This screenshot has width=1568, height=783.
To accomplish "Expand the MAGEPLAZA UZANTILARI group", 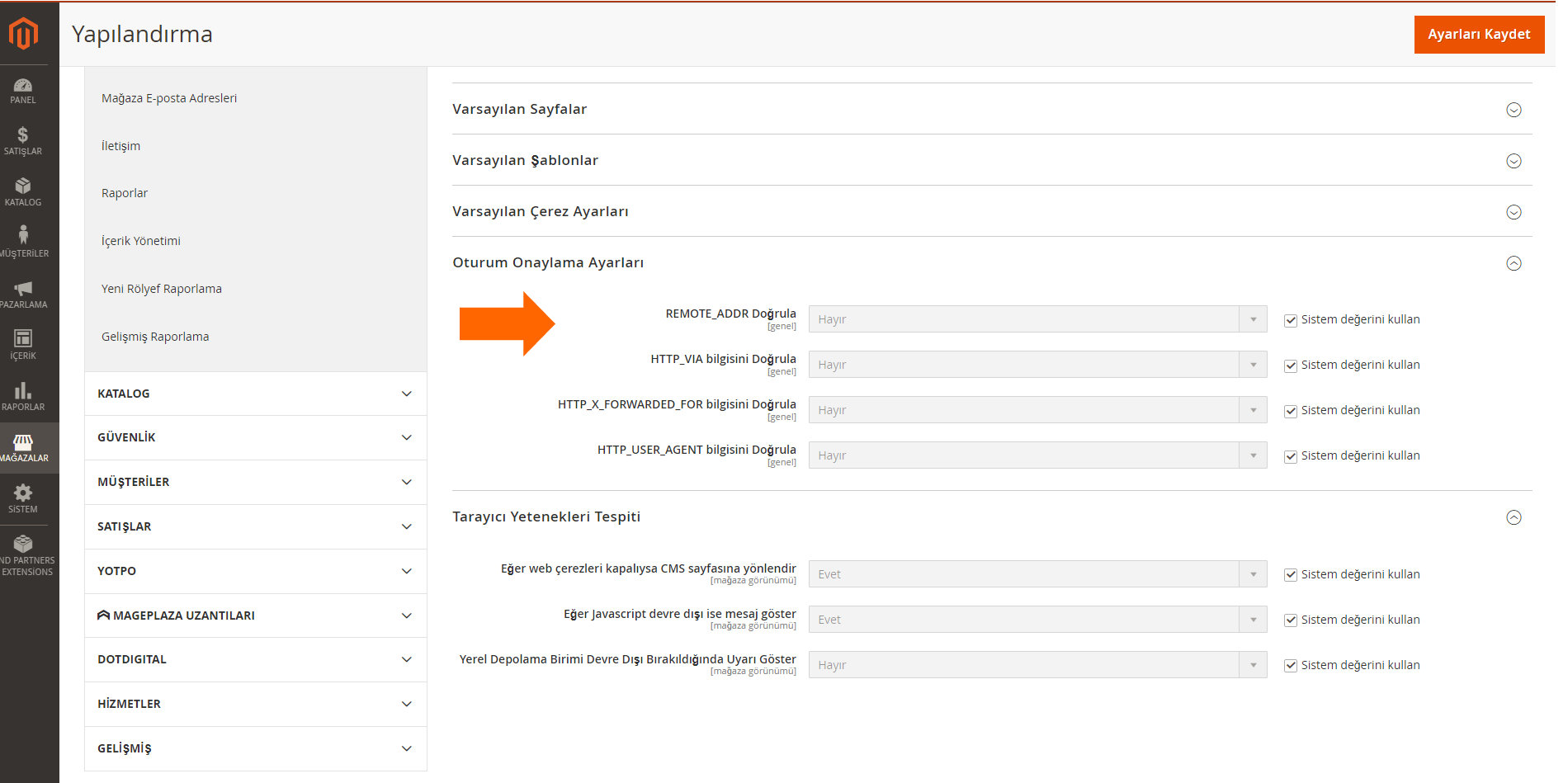I will pyautogui.click(x=256, y=616).
